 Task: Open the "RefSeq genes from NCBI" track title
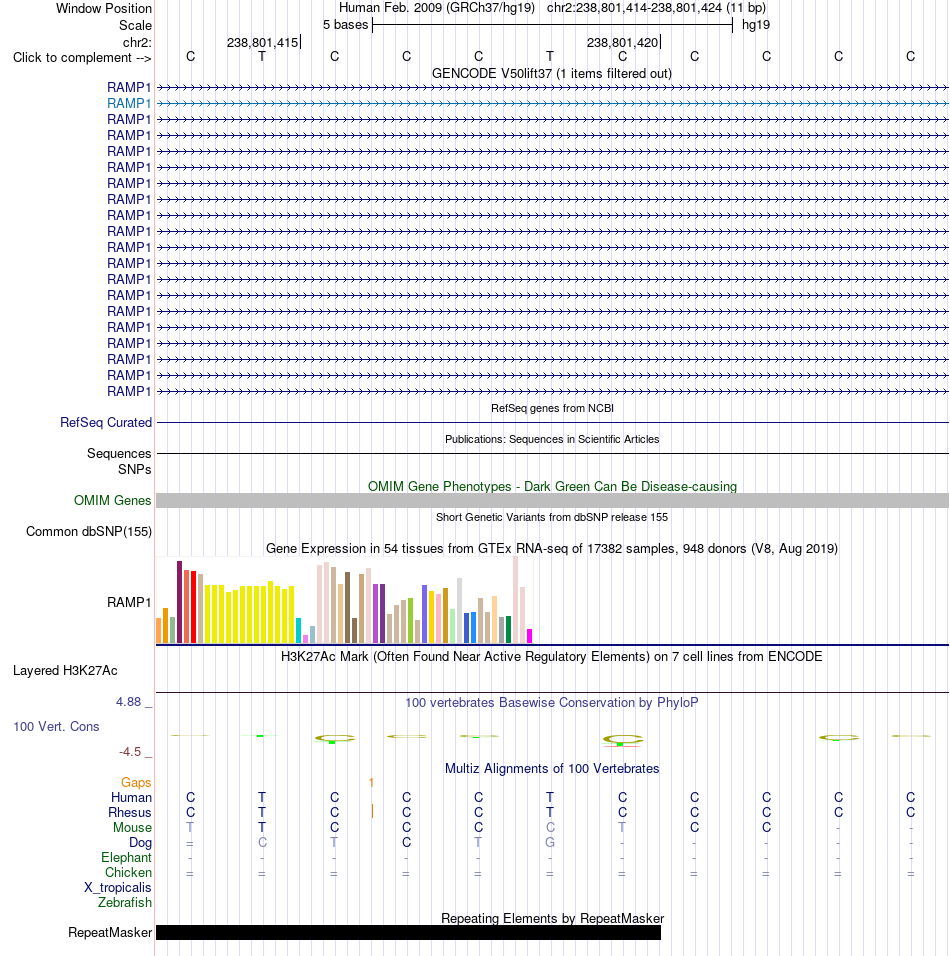552,408
